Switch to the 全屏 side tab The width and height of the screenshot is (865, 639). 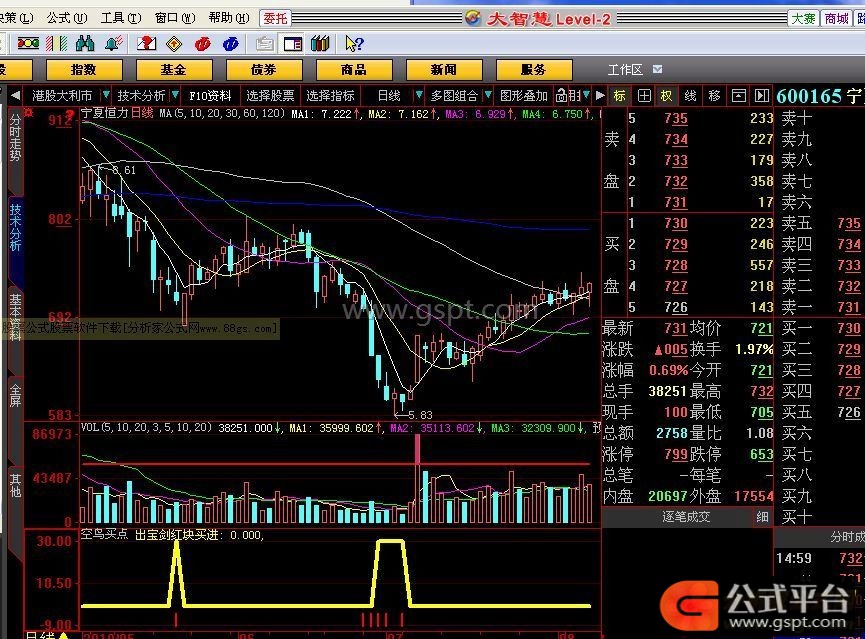pos(15,395)
